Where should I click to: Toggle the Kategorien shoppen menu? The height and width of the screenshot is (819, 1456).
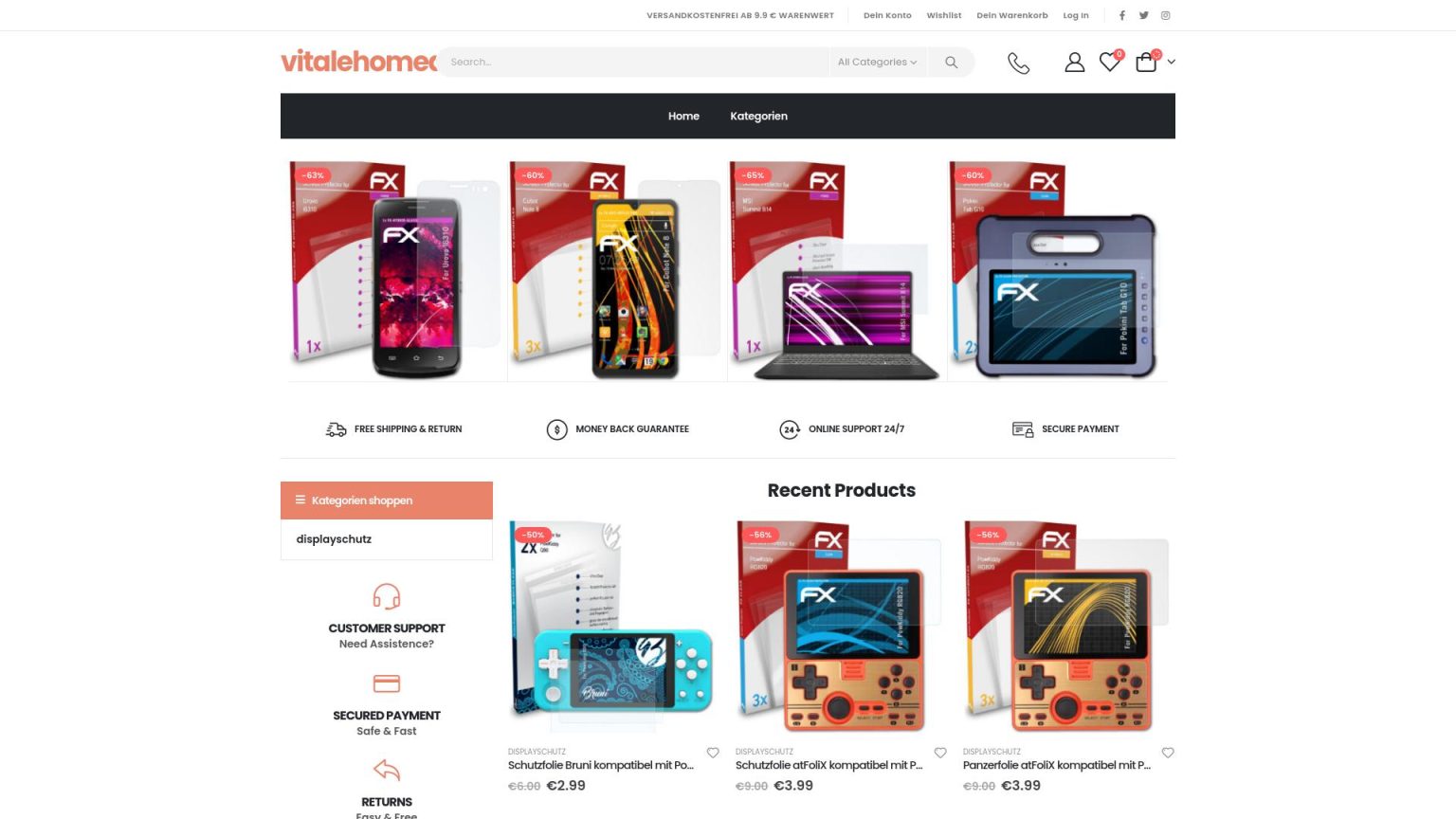[x=387, y=500]
